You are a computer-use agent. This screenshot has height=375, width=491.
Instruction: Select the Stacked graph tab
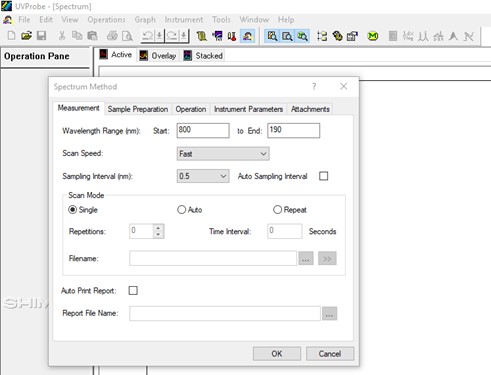(x=203, y=56)
